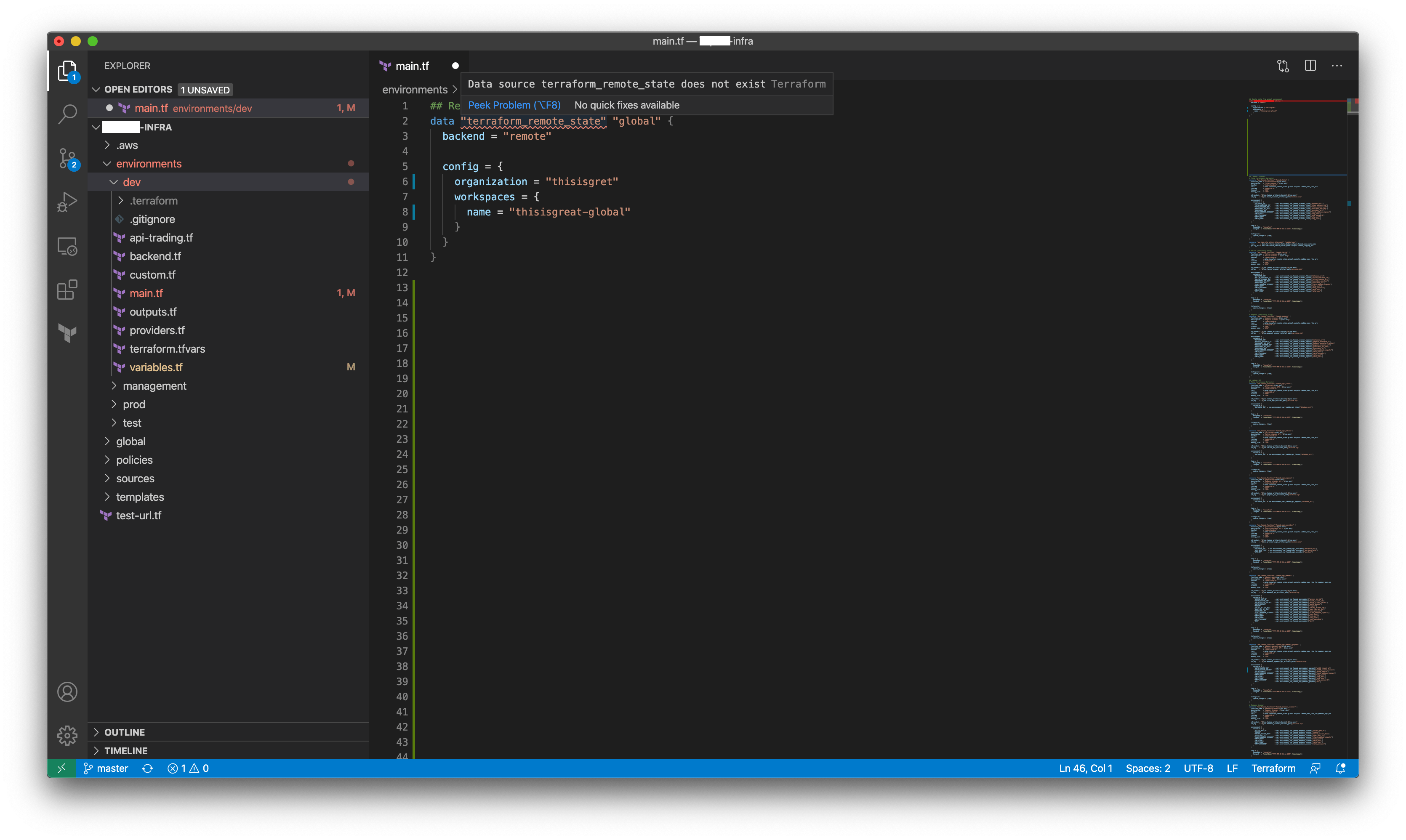The width and height of the screenshot is (1406, 840).
Task: Click Peek Problem link in hover tooltip
Action: tap(514, 105)
